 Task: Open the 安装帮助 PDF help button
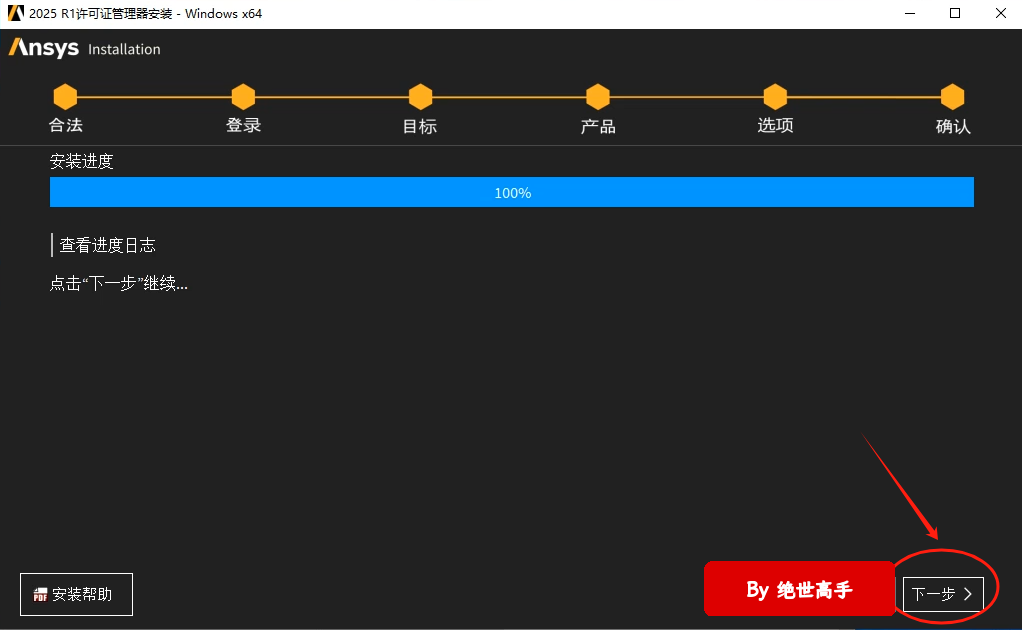(76, 594)
